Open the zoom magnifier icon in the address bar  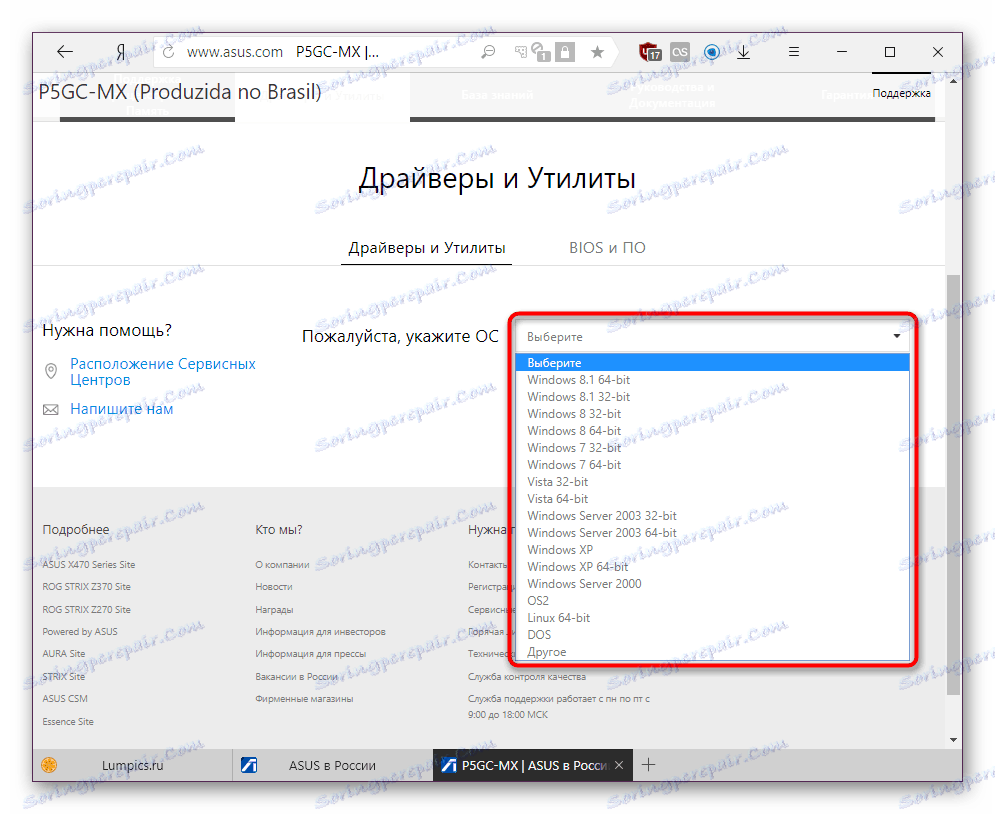[487, 52]
